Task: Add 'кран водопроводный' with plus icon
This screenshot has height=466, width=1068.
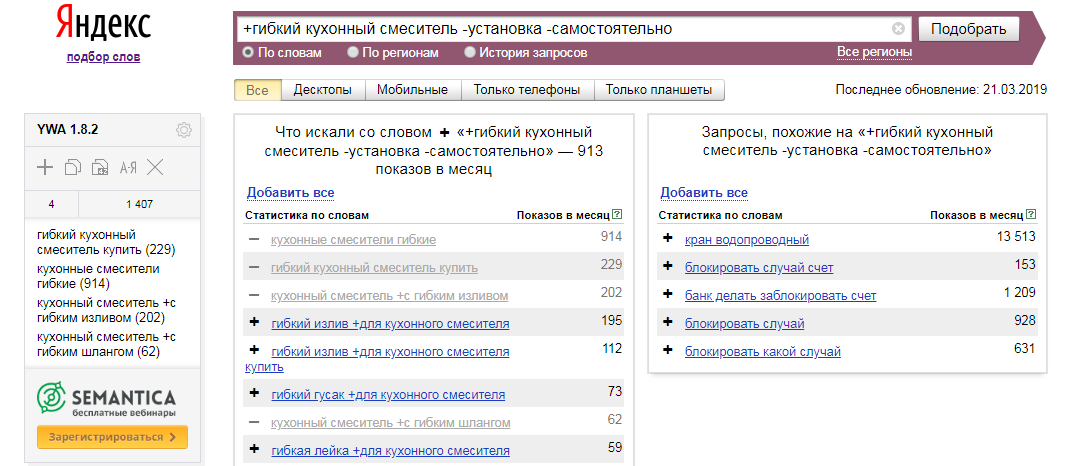Action: click(x=667, y=239)
